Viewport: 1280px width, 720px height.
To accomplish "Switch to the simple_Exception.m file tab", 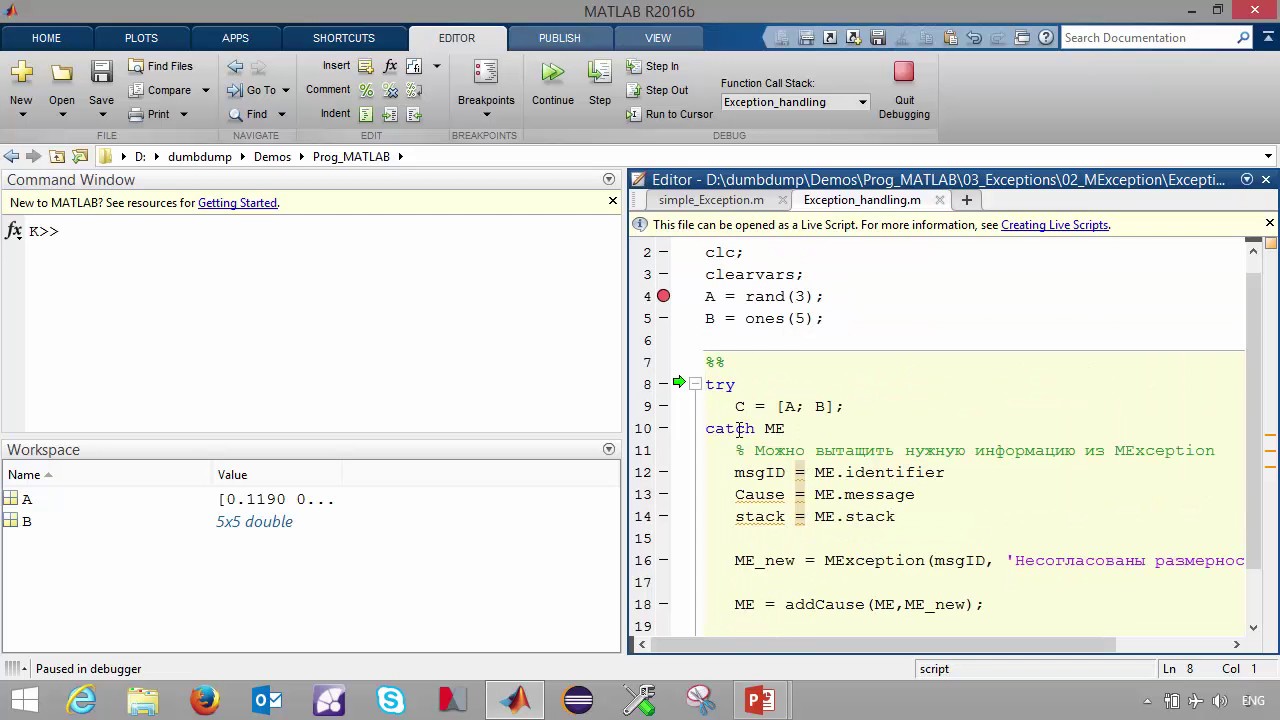I will coord(711,200).
